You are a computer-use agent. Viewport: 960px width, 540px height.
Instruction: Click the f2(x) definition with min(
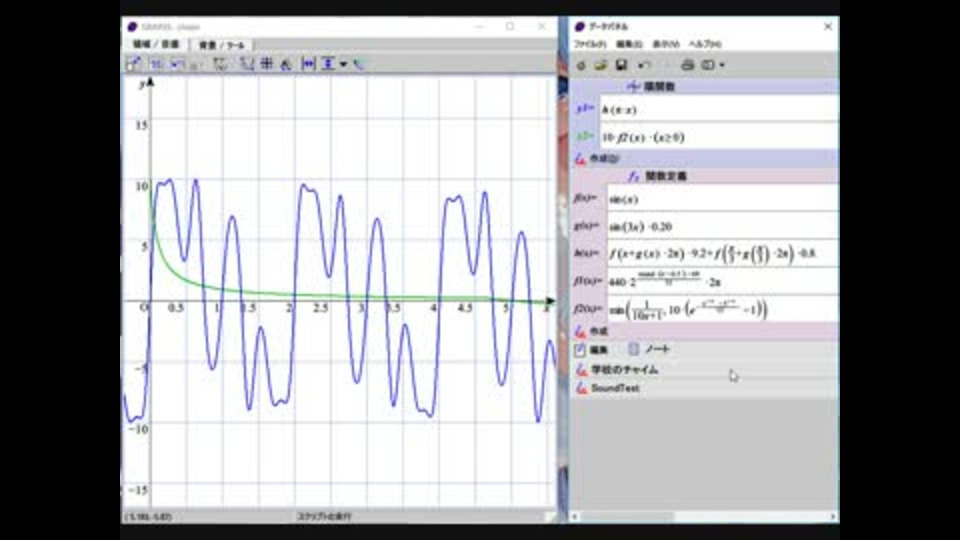722,309
